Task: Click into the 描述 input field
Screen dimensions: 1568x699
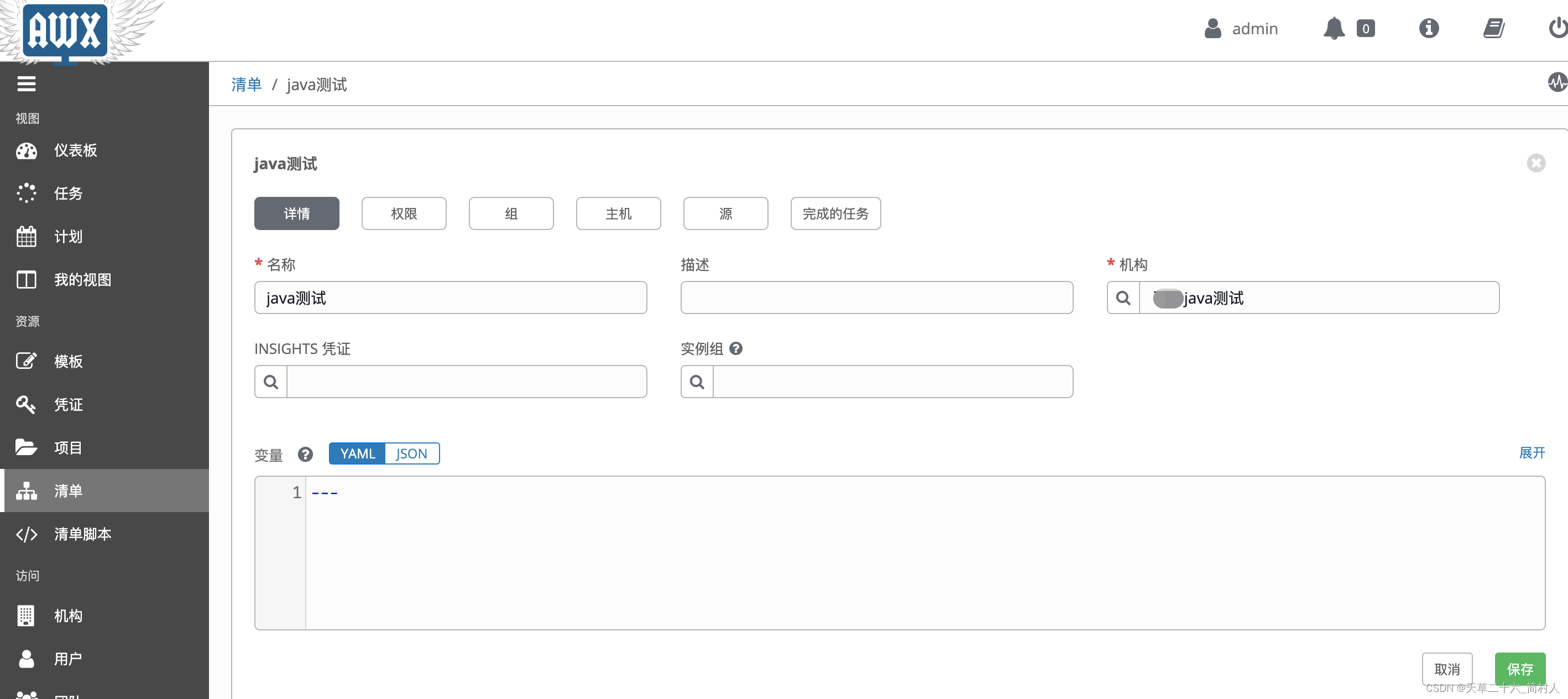Action: pyautogui.click(x=876, y=298)
